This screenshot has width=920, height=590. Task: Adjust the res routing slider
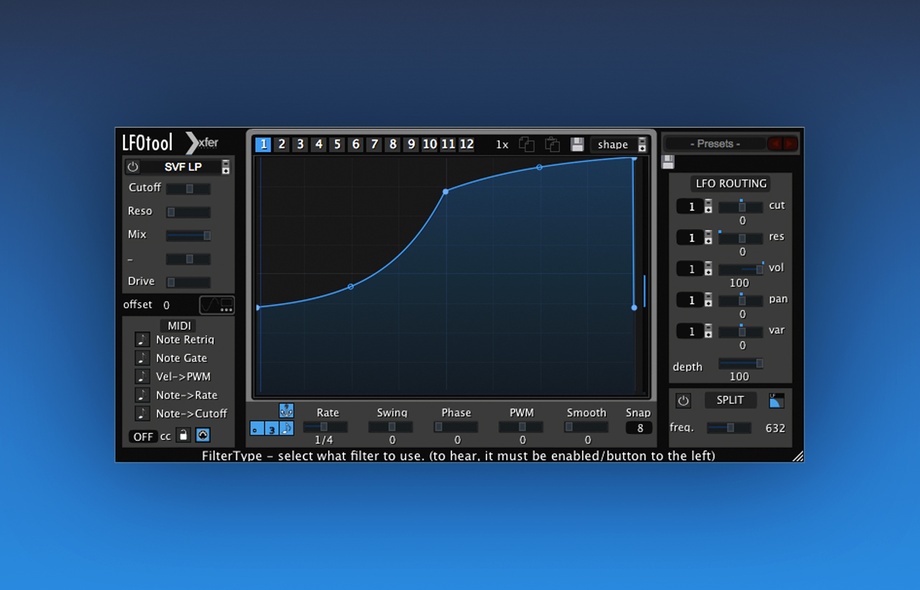click(741, 238)
